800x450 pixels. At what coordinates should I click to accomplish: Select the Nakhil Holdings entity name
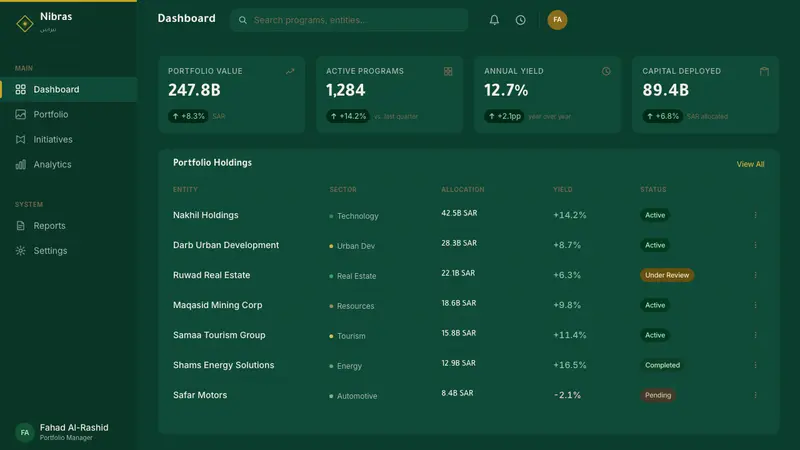(206, 215)
